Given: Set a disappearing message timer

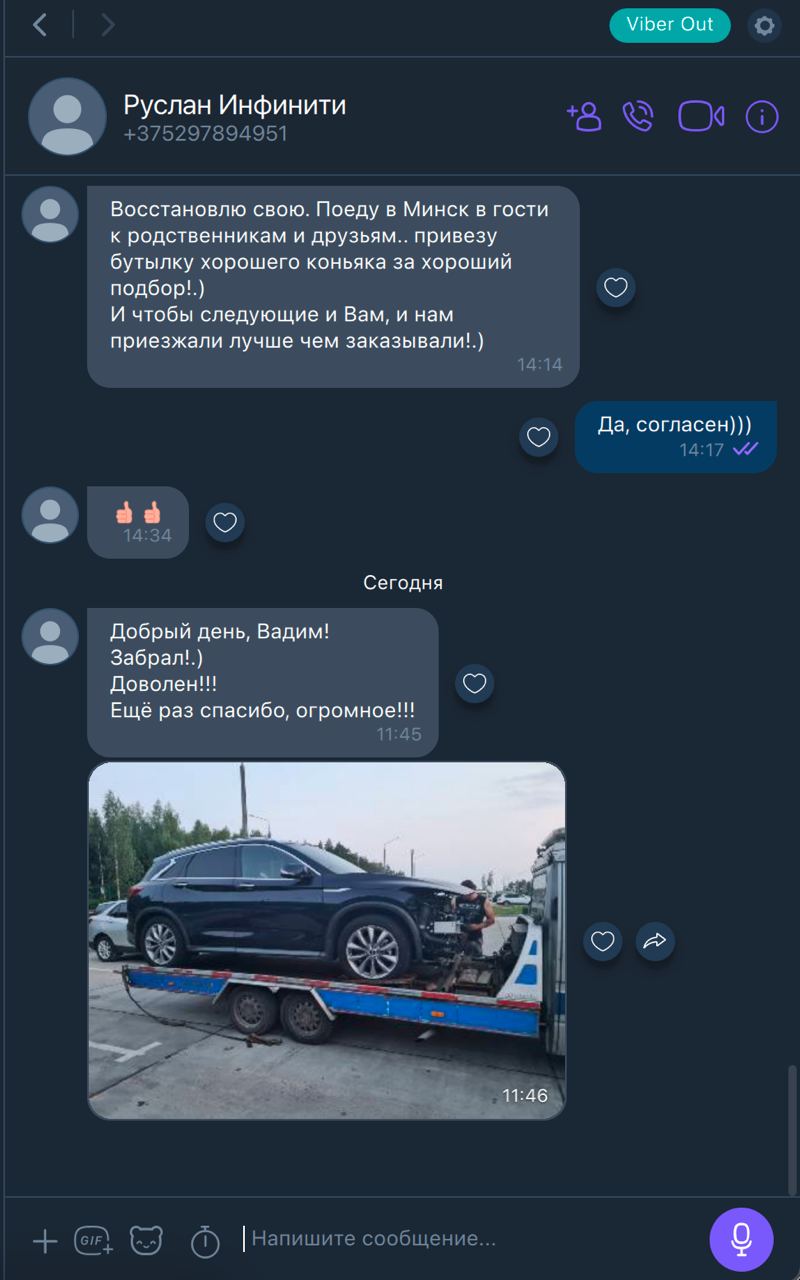Looking at the screenshot, I should point(205,1241).
